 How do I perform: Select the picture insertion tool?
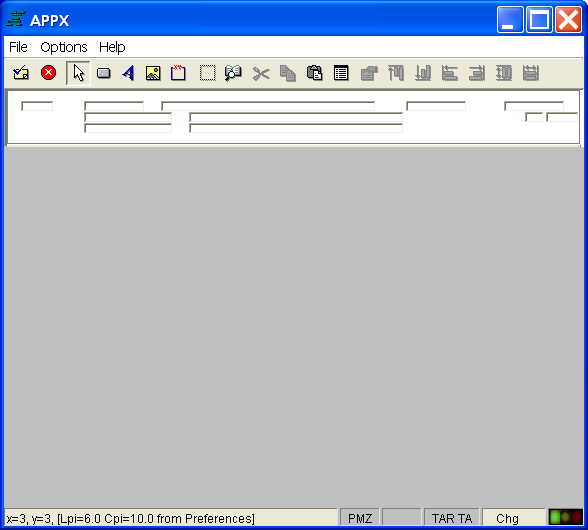[153, 73]
